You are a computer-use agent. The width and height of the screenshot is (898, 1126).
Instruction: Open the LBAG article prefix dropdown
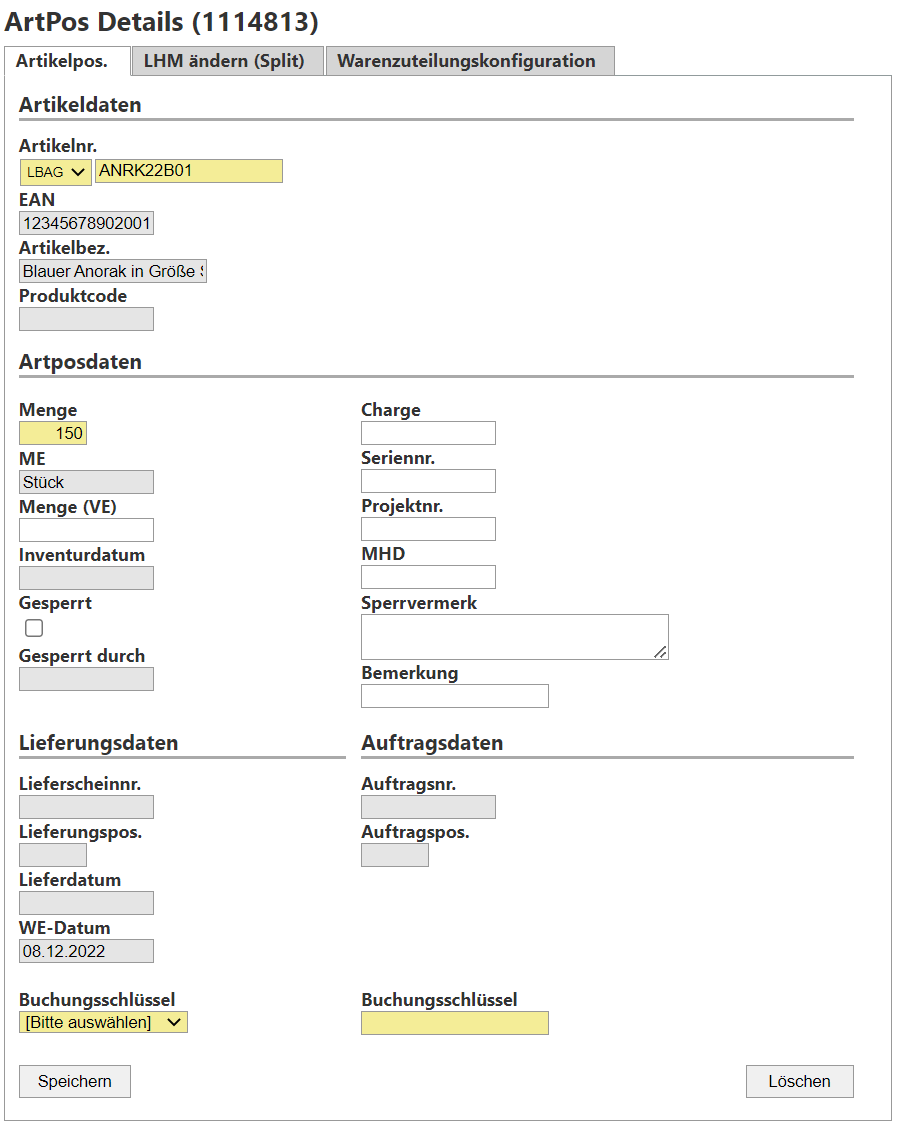[55, 172]
